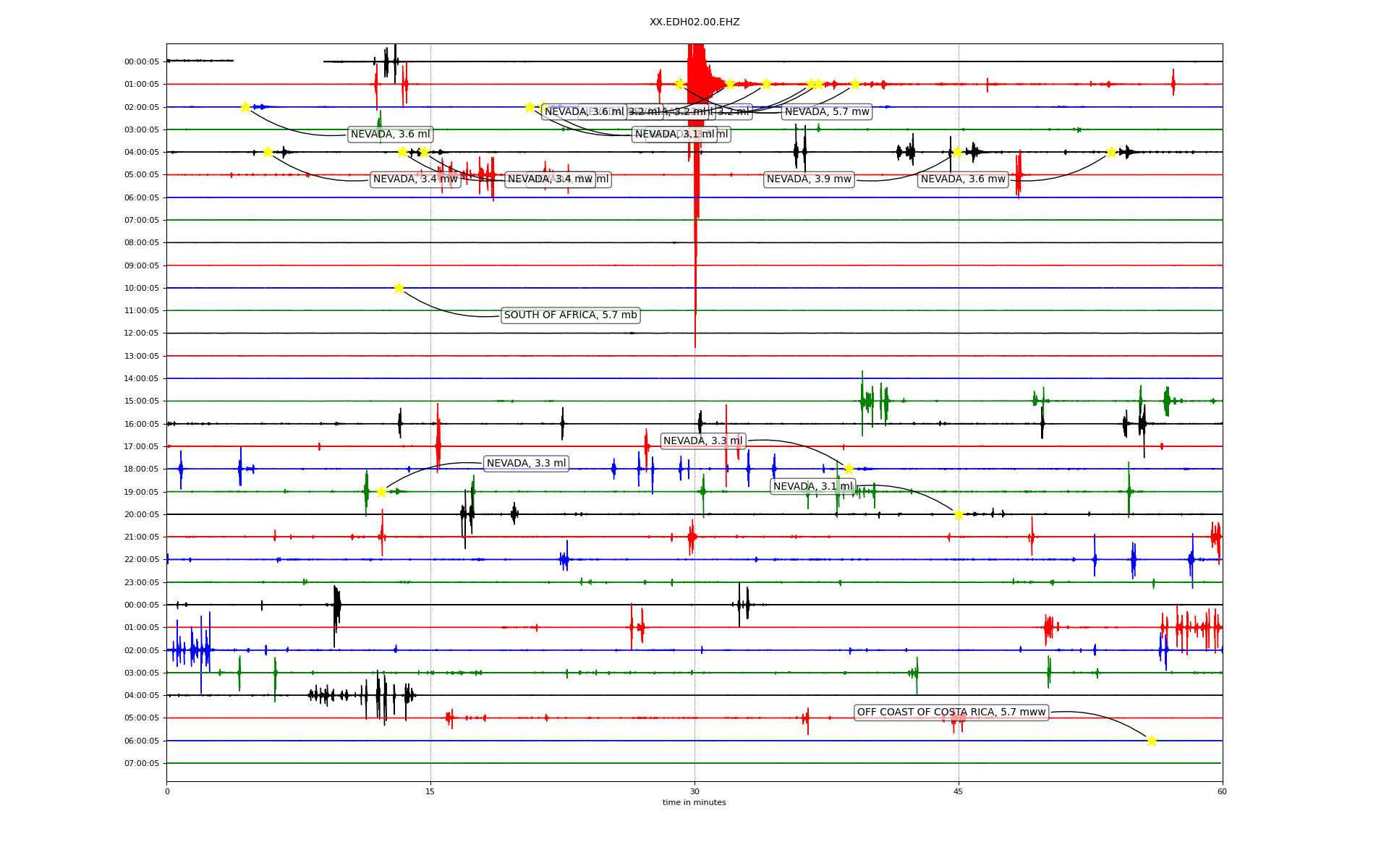
Task: Click the leftmost star on first 04:00:05 trace
Action: pos(268,152)
